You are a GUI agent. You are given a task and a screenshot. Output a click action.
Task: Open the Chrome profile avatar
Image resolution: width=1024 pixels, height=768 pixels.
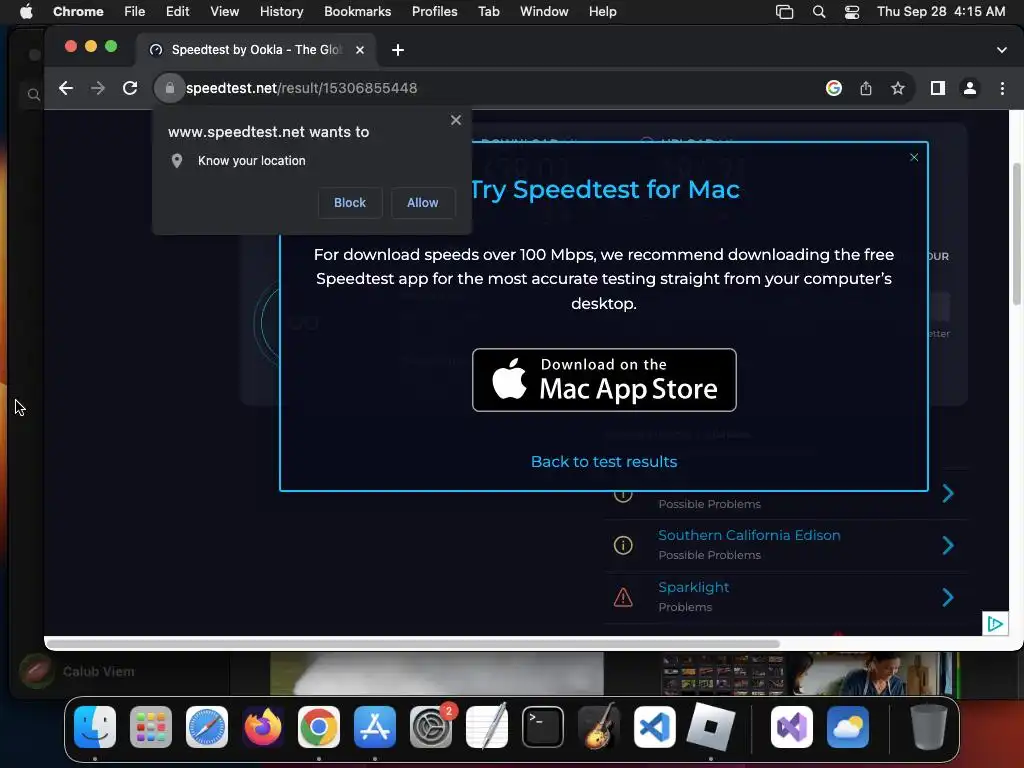(970, 88)
